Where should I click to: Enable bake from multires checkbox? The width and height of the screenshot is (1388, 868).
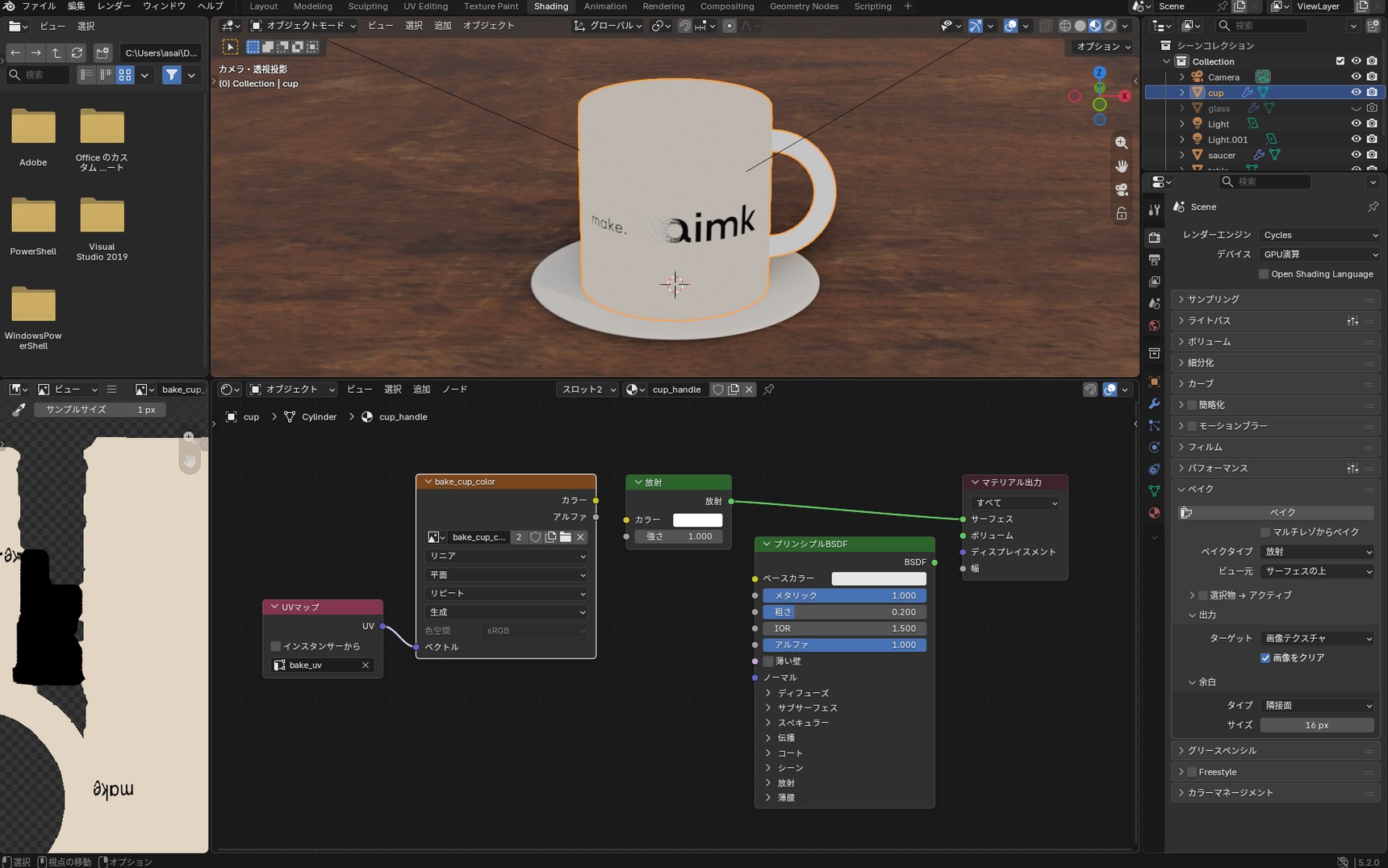tap(1265, 532)
